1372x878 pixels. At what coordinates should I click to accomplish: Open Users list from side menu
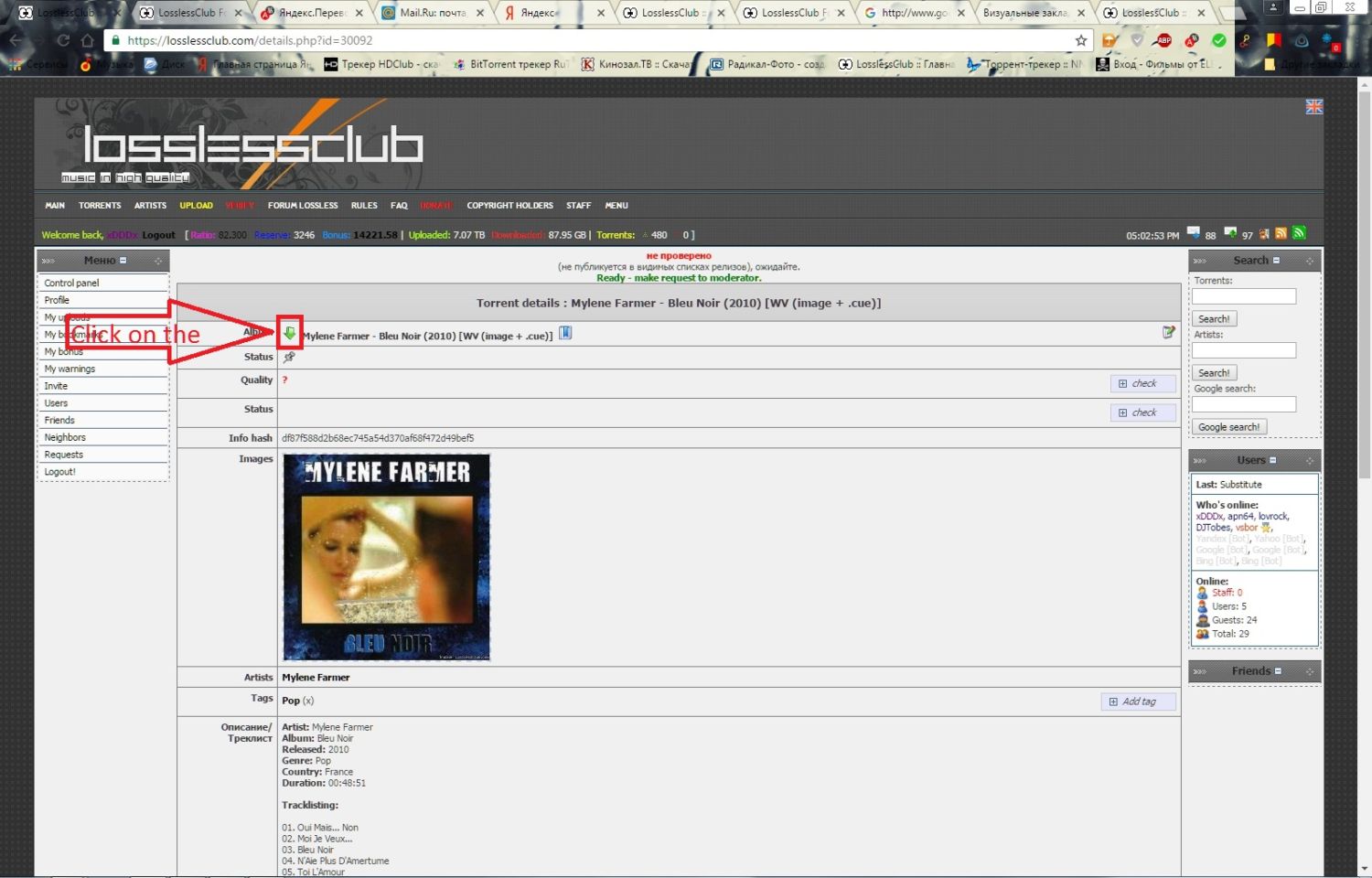click(56, 403)
